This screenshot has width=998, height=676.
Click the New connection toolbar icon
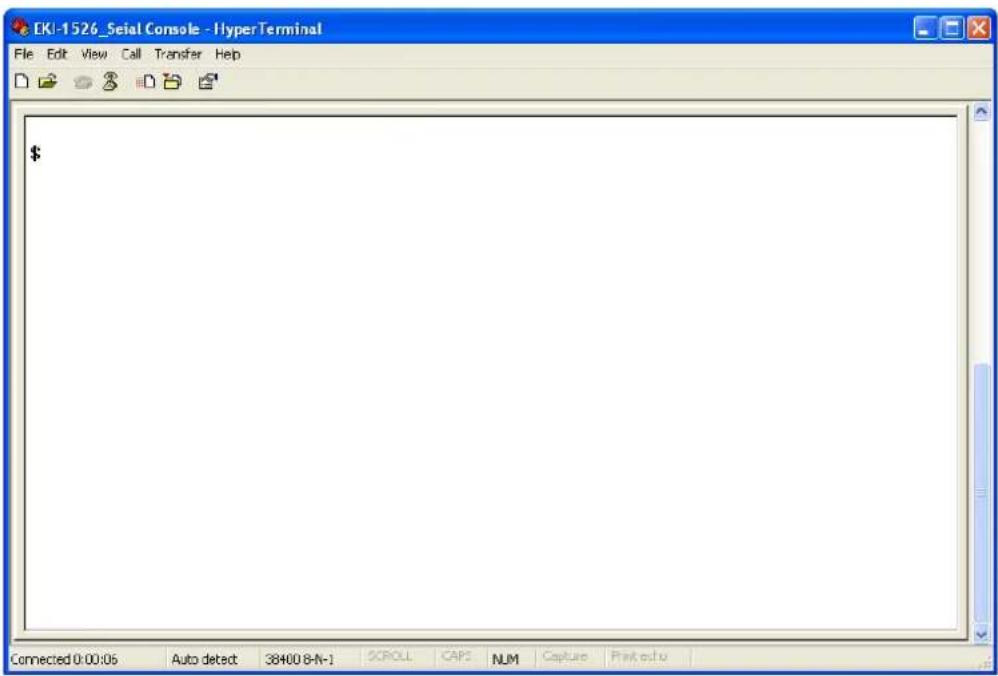pyautogui.click(x=22, y=81)
